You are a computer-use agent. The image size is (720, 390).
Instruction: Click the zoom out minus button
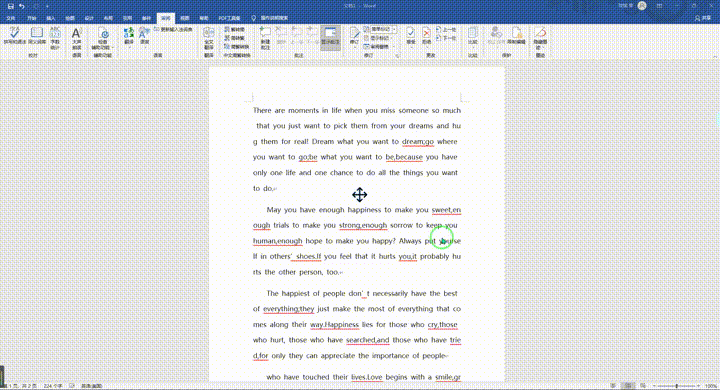pyautogui.click(x=654, y=386)
